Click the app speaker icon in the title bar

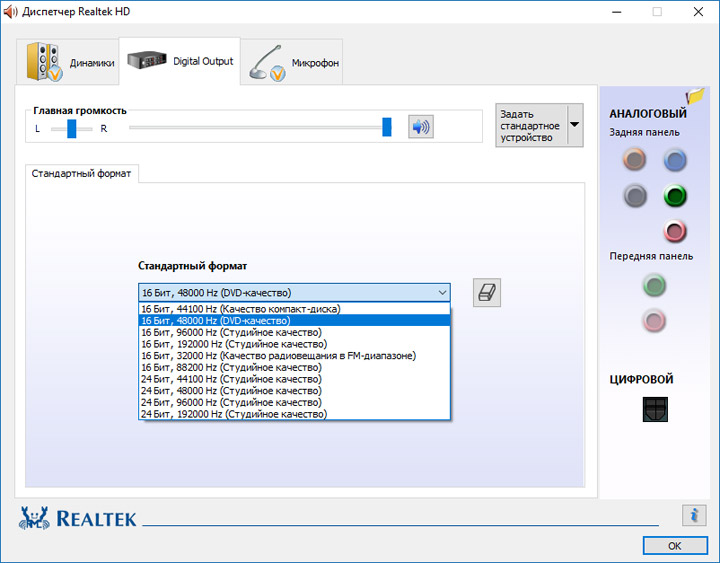tap(10, 11)
